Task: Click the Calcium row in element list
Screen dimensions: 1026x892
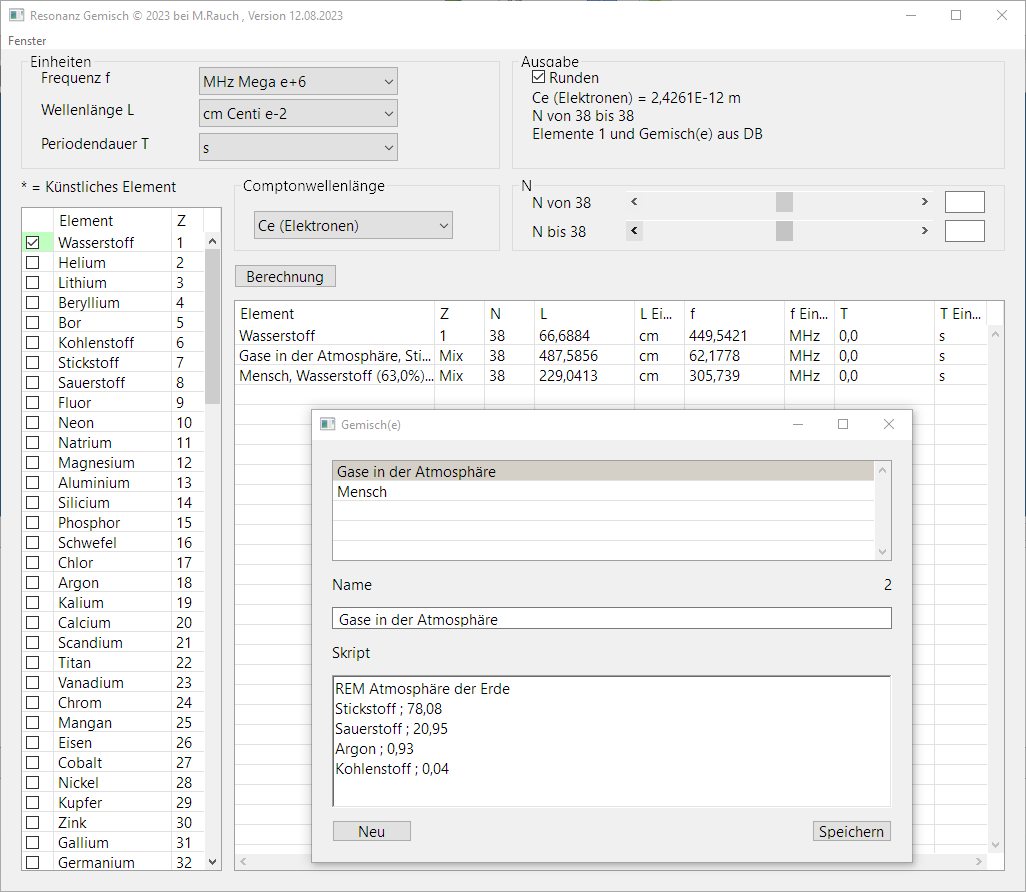Action: (x=115, y=622)
